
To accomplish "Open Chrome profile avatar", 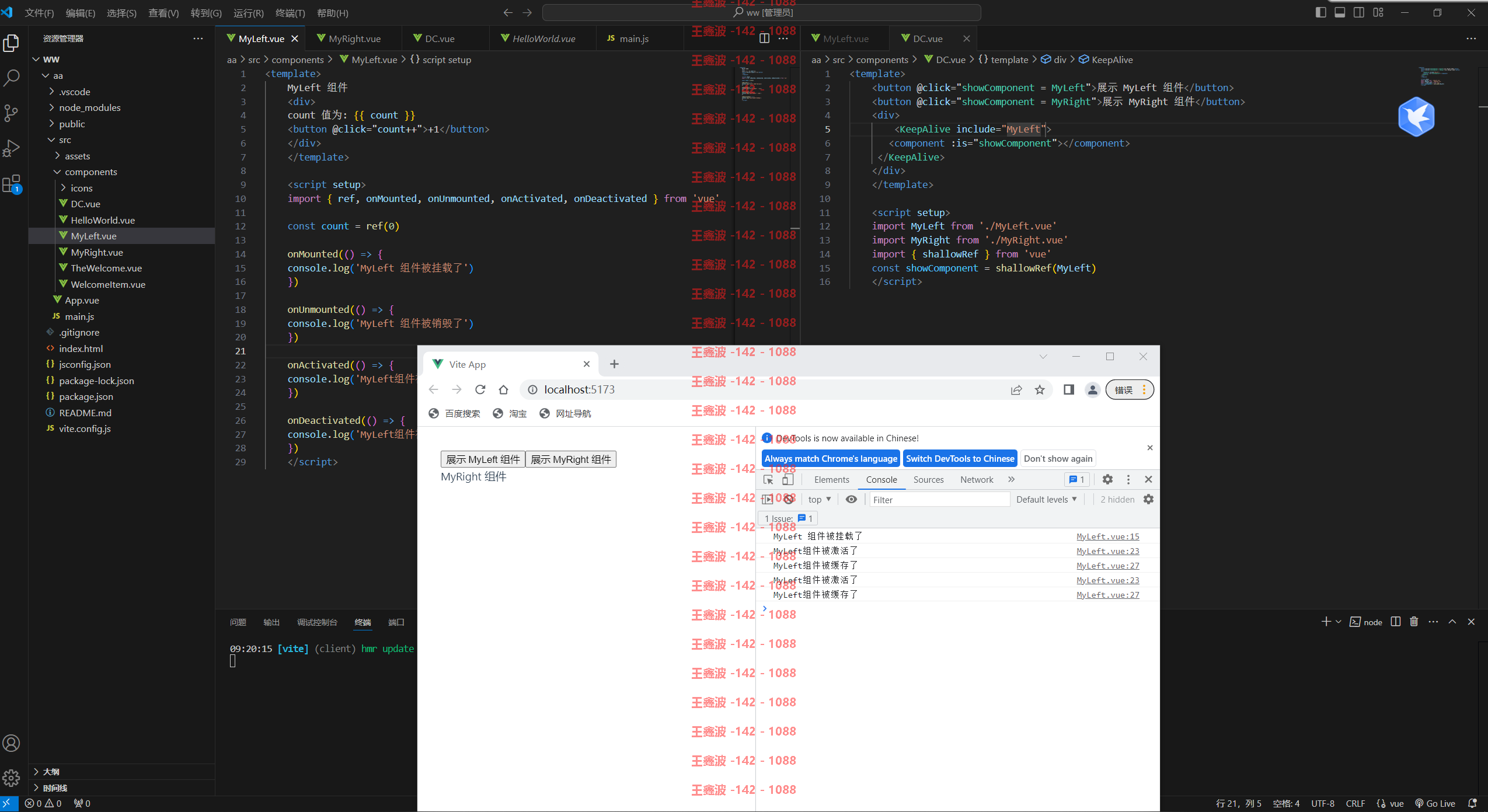I will [x=1092, y=389].
